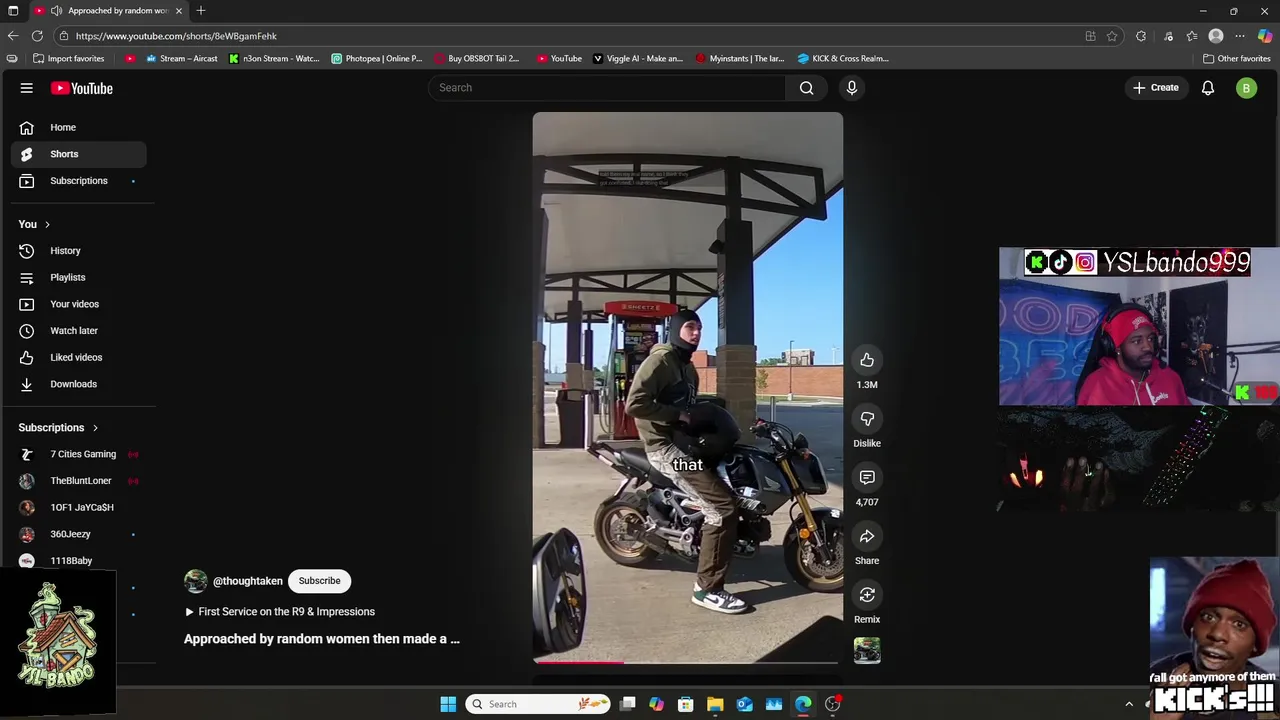Image resolution: width=1280 pixels, height=720 pixels.
Task: Open 1OF1 JaYCa$H channel
Action: pos(78,507)
